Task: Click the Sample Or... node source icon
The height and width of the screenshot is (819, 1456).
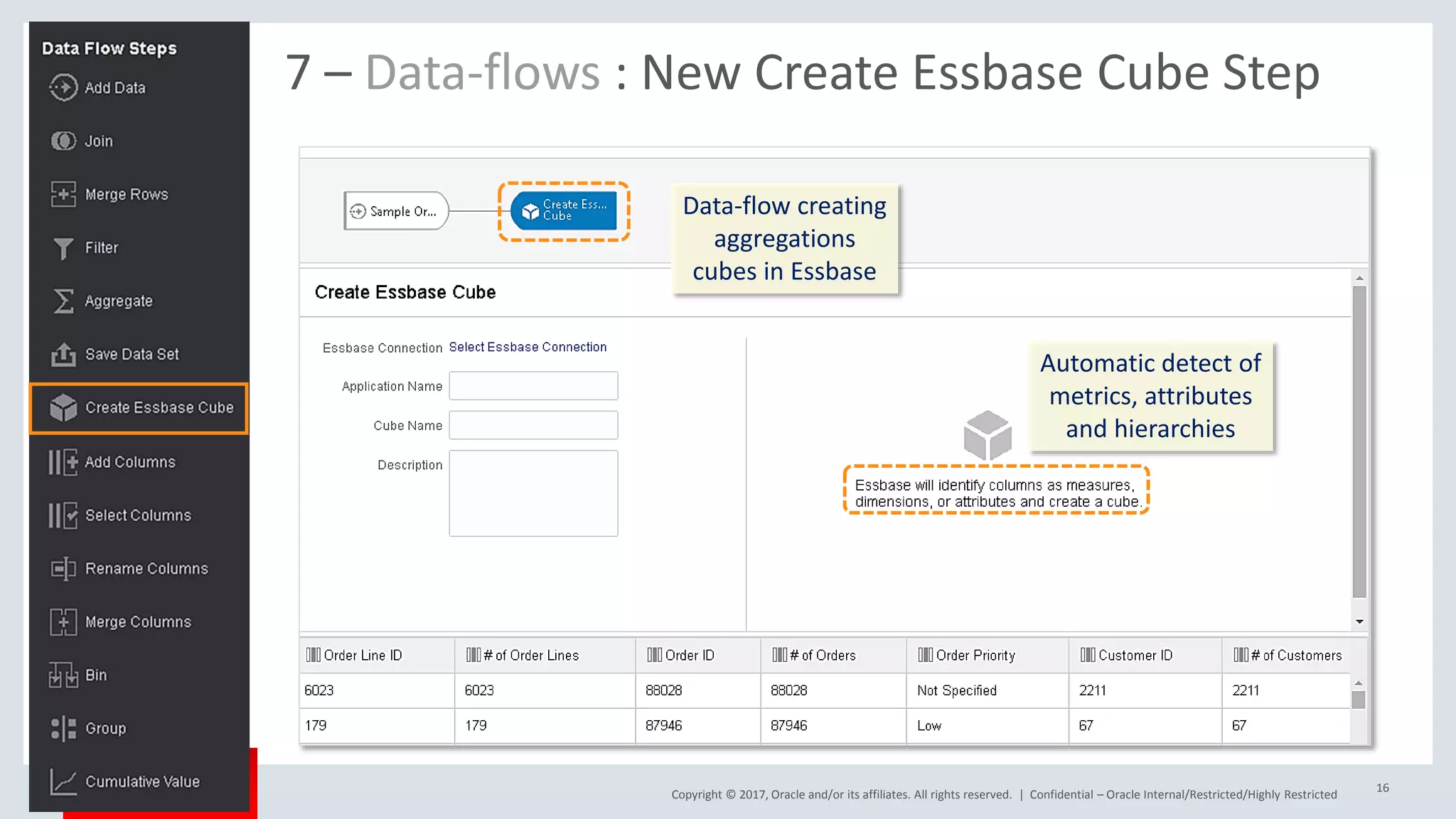Action: 358,211
